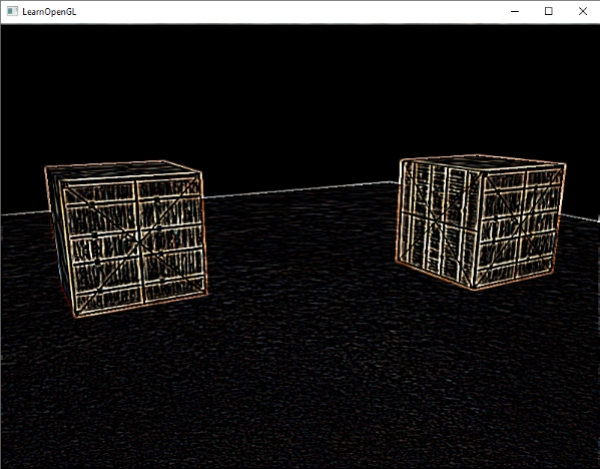The image size is (600, 469).
Task: Maximize the LearnOpenGL window
Action: click(548, 11)
